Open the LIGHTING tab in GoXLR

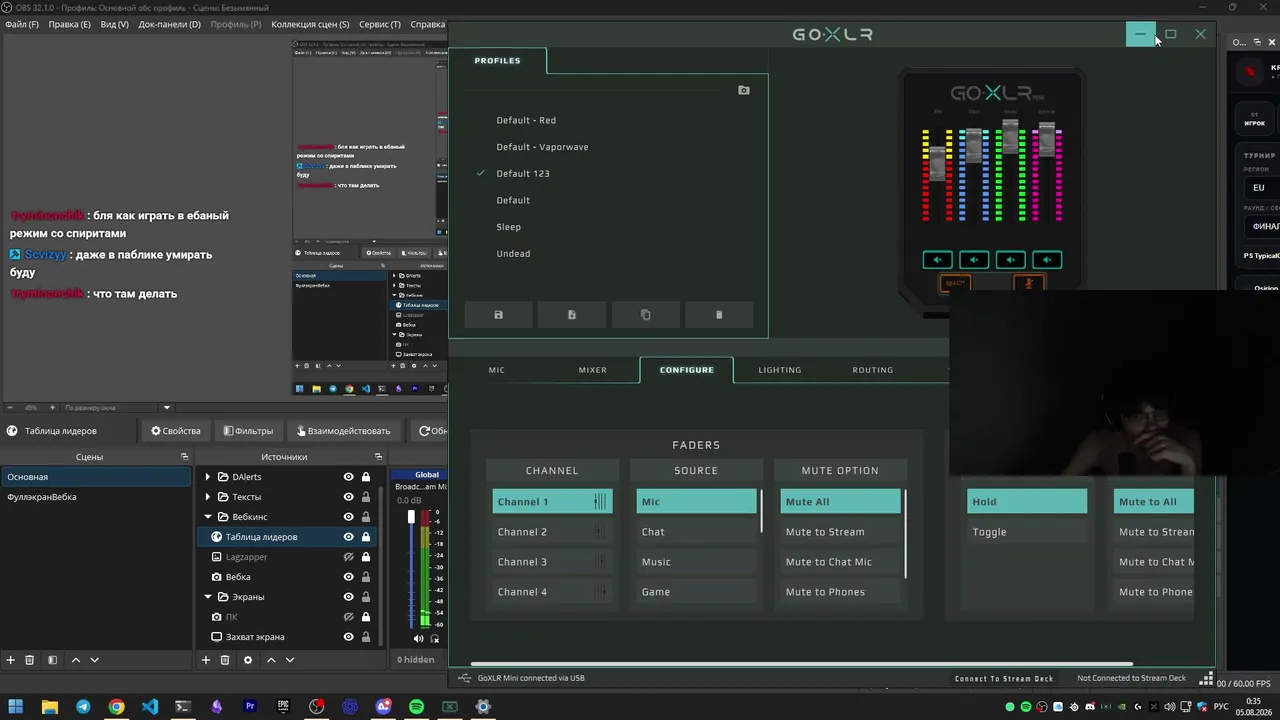coord(780,370)
